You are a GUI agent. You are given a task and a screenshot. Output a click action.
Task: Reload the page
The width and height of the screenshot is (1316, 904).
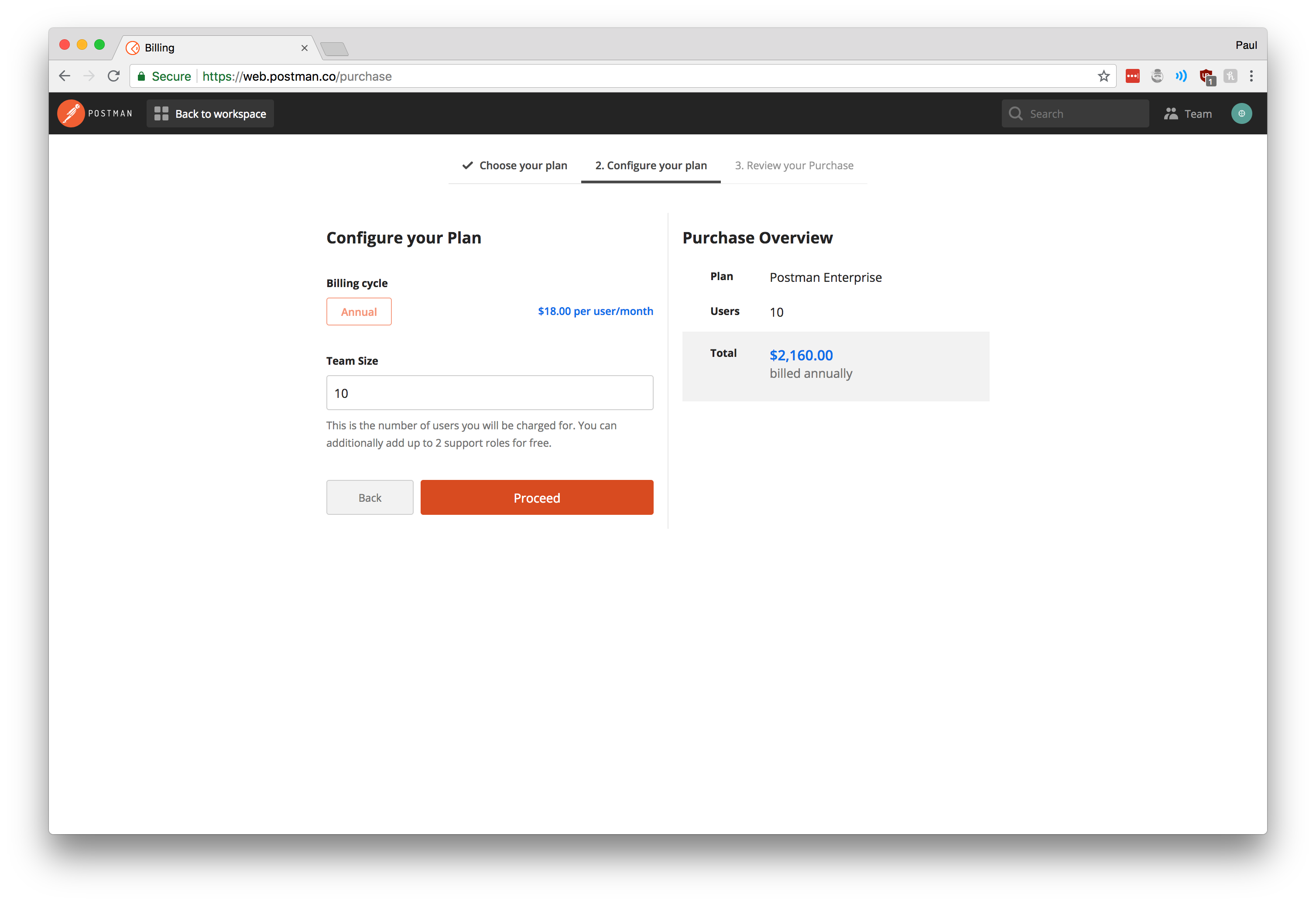click(114, 76)
